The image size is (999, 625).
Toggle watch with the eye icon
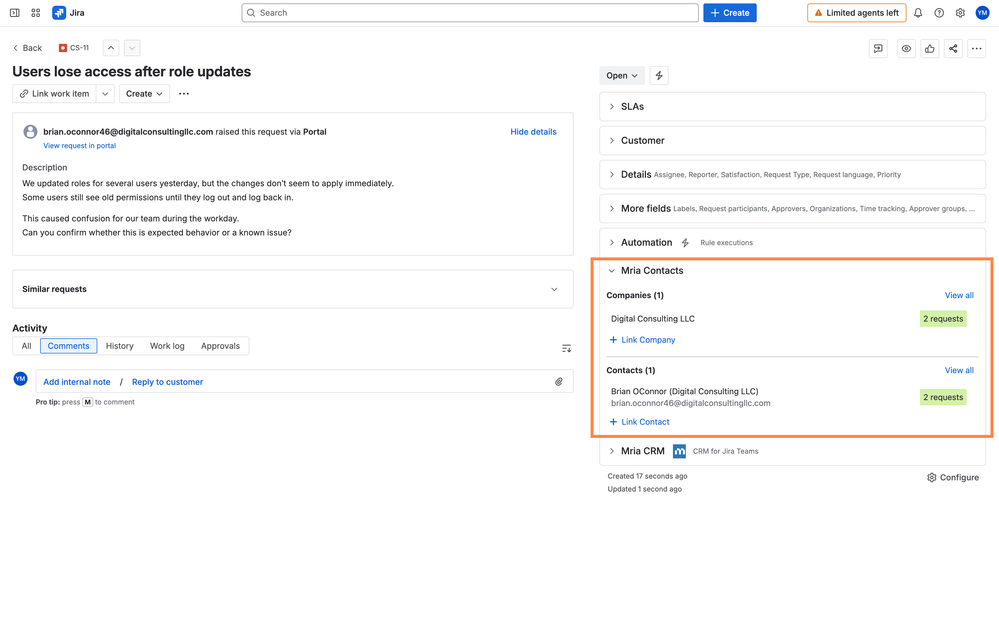(x=906, y=48)
